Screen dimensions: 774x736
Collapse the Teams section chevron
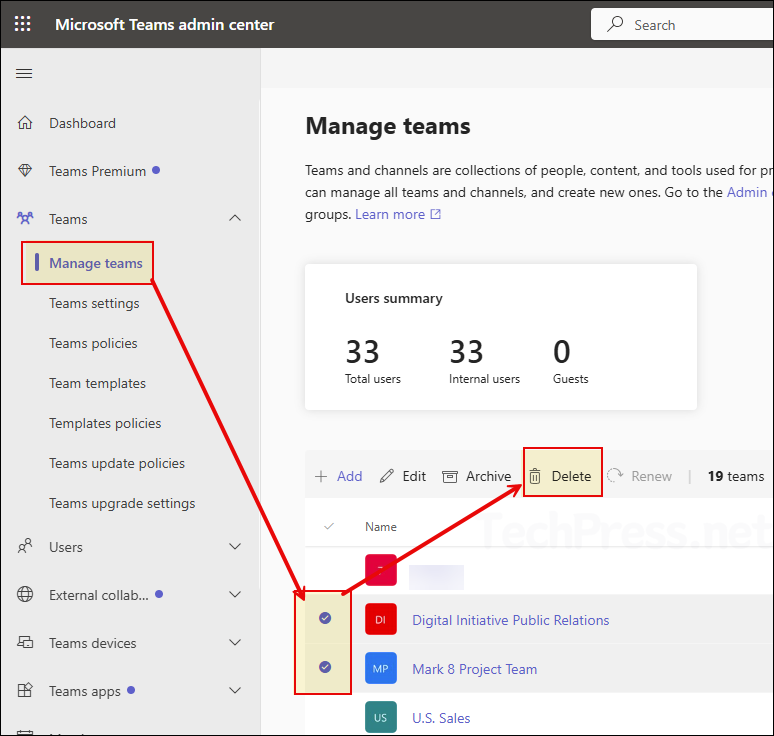(x=235, y=218)
